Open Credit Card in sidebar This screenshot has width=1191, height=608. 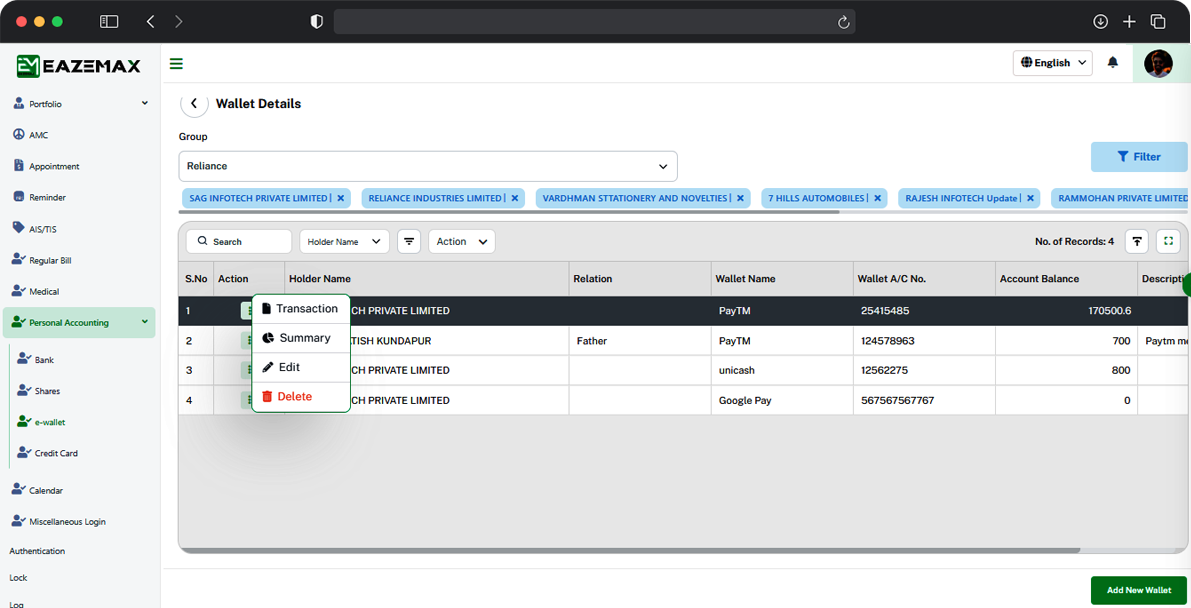(47, 453)
